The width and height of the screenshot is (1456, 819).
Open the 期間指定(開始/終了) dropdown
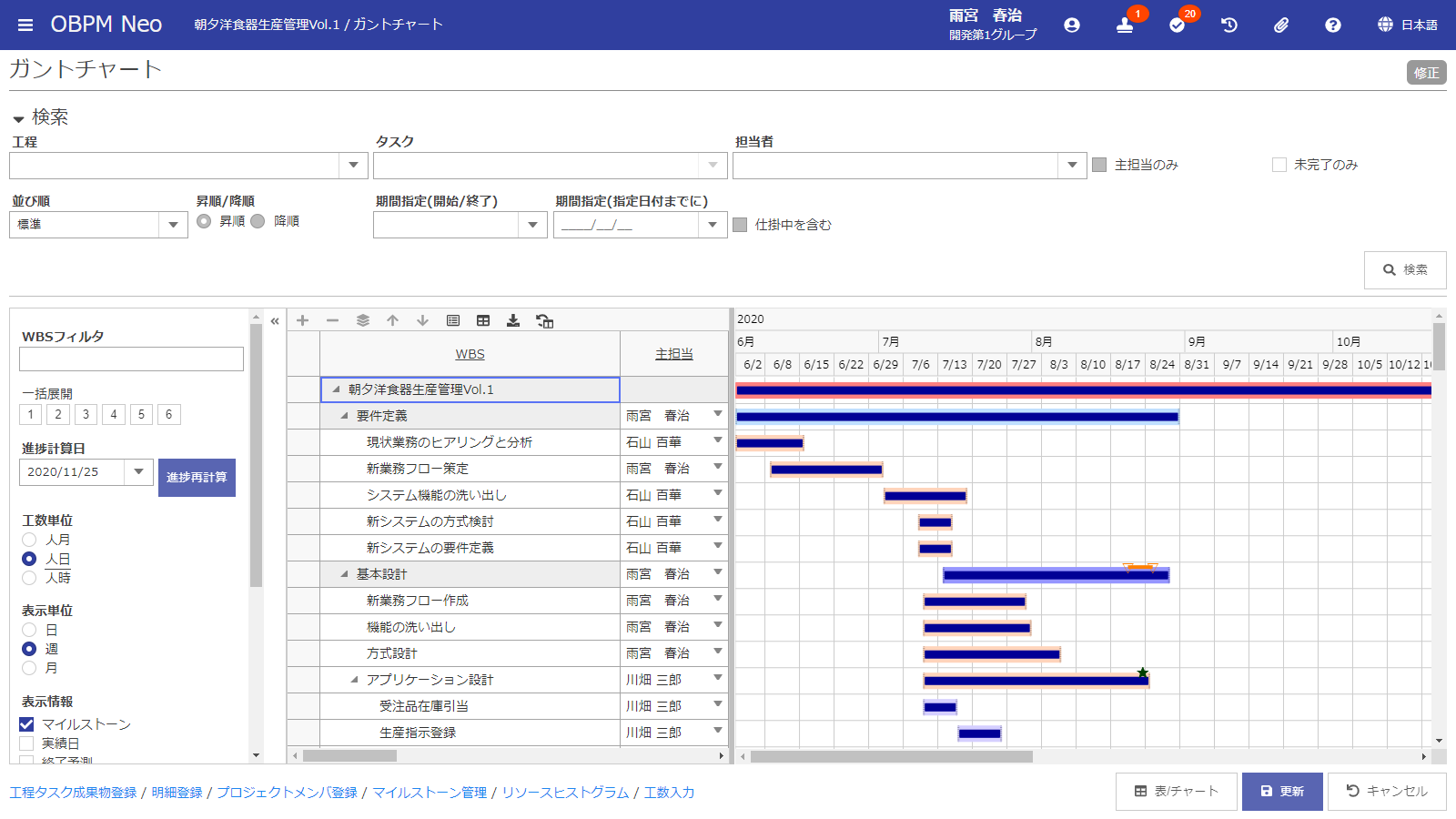coord(532,225)
